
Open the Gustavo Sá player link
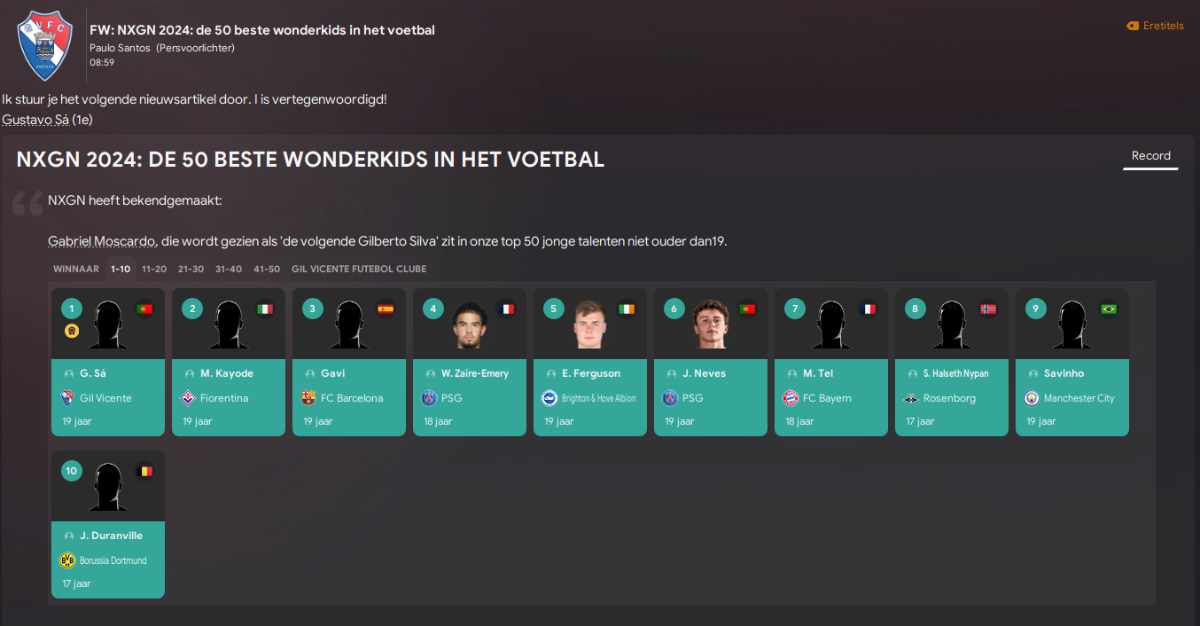tap(35, 120)
